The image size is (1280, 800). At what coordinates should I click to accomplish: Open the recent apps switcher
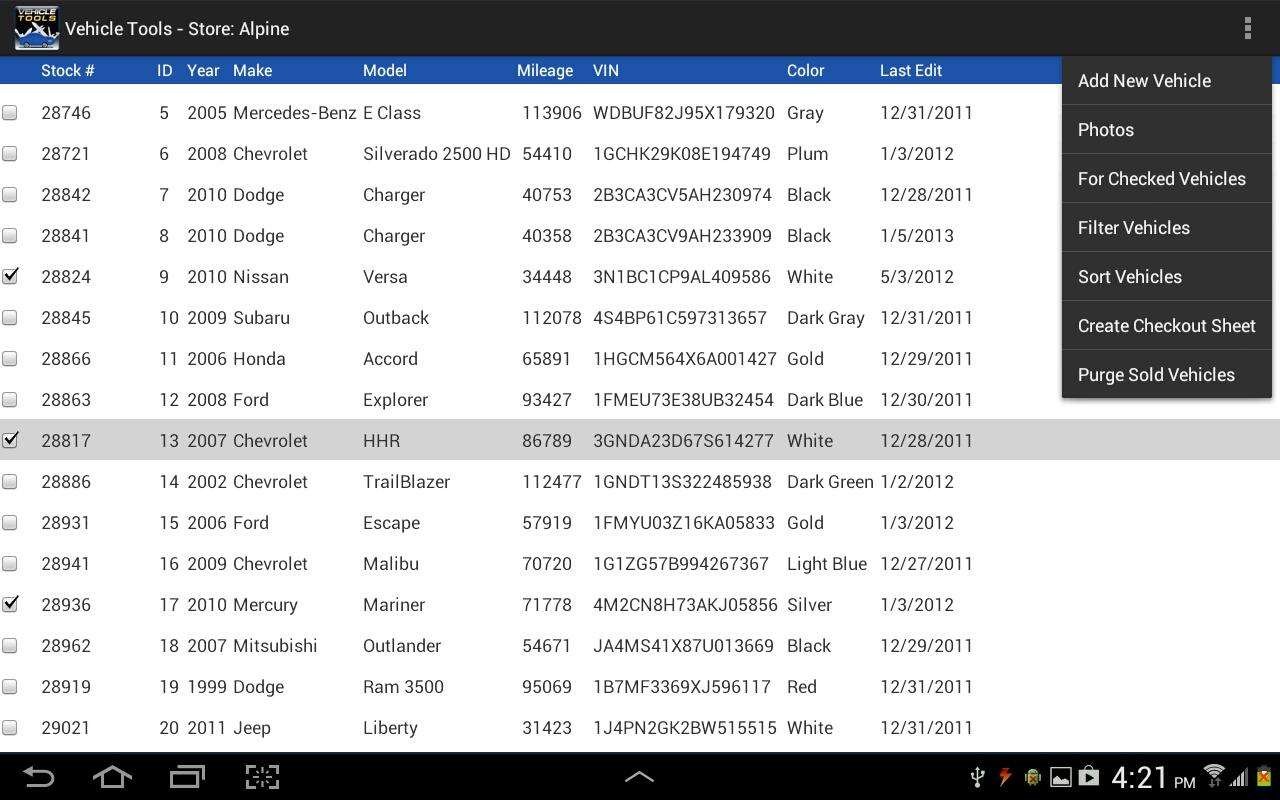pos(187,777)
